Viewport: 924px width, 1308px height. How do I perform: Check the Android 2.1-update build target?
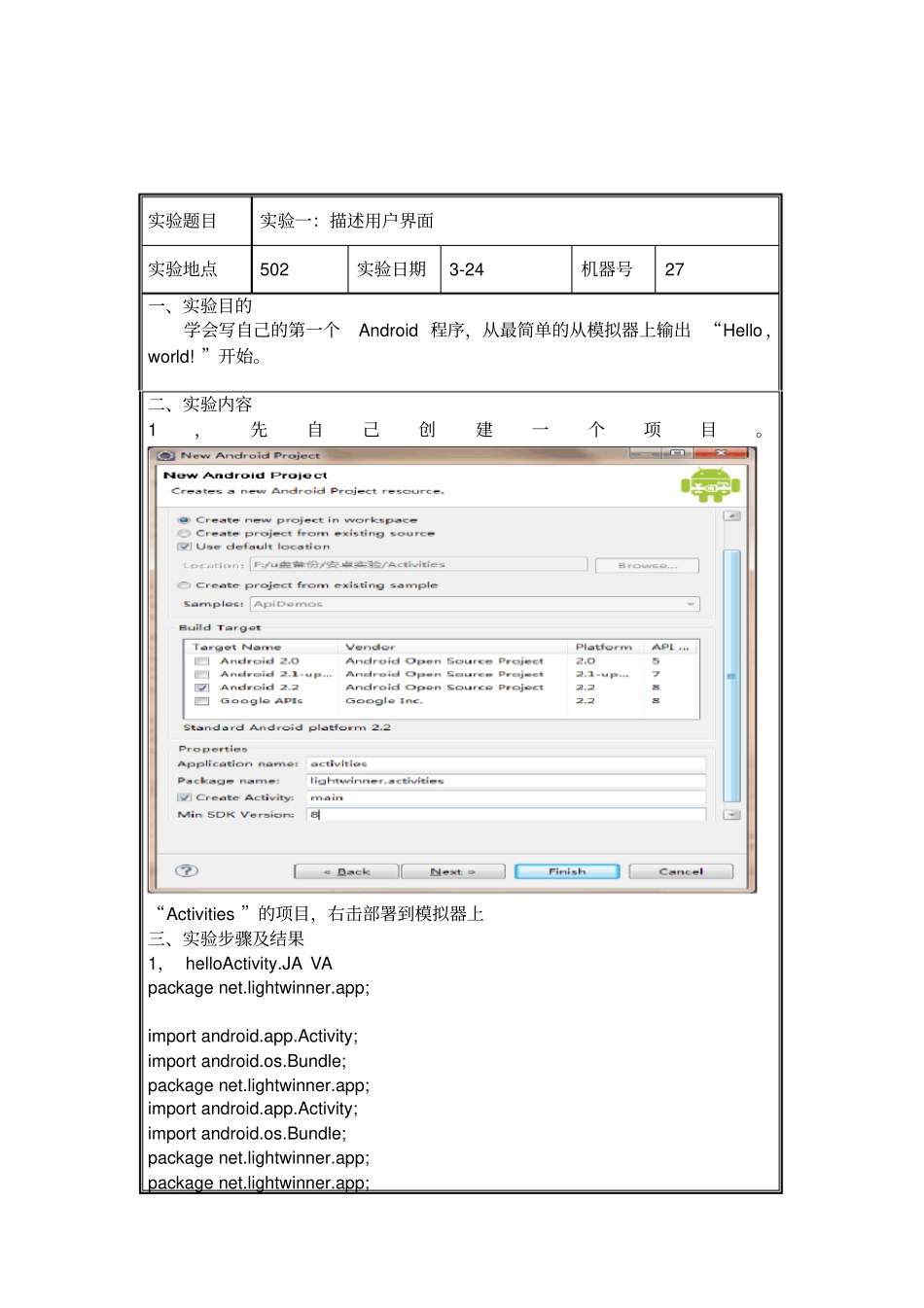coord(202,674)
